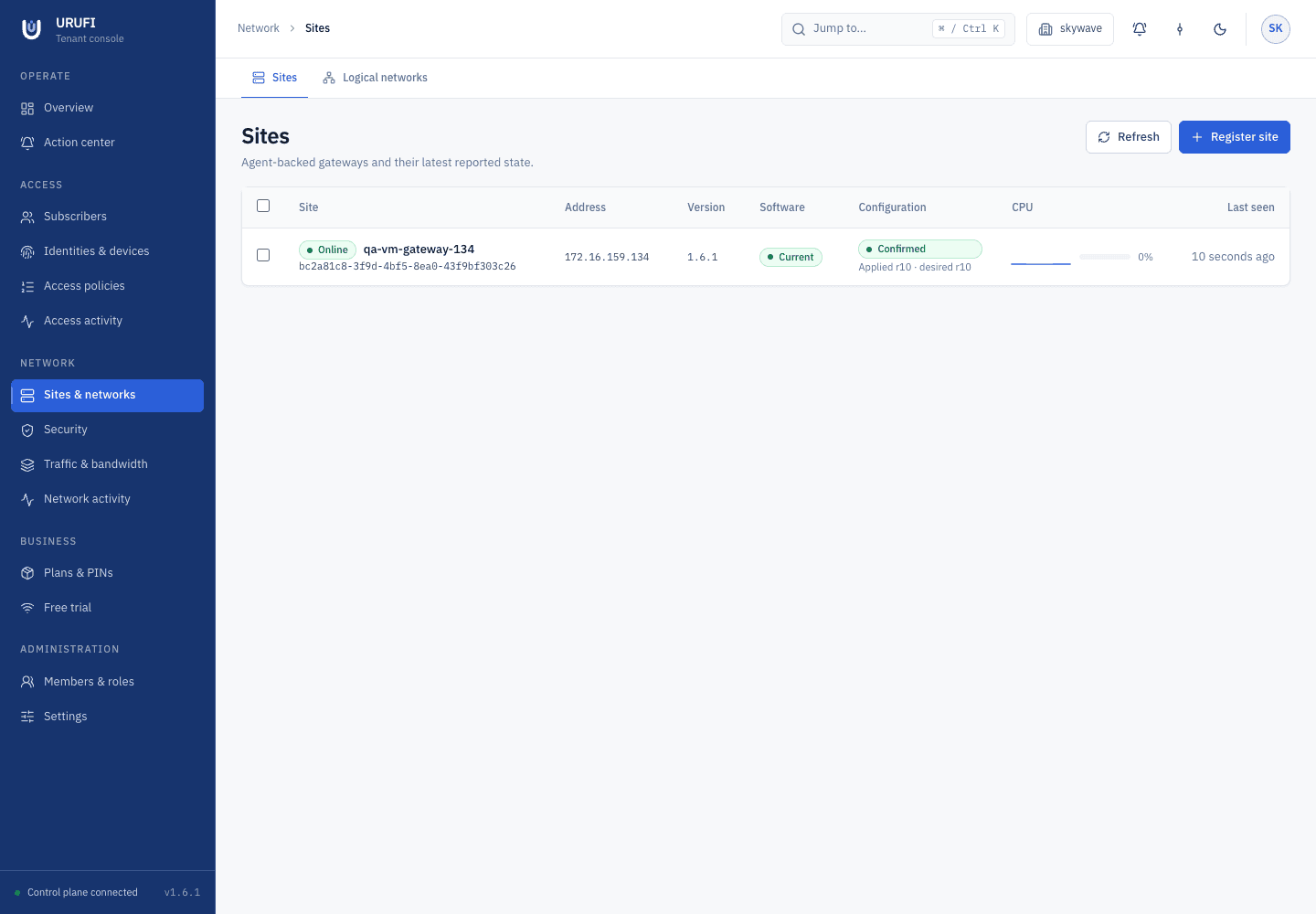Open Access activity page
Screen dimensions: 1316x914
(107, 321)
